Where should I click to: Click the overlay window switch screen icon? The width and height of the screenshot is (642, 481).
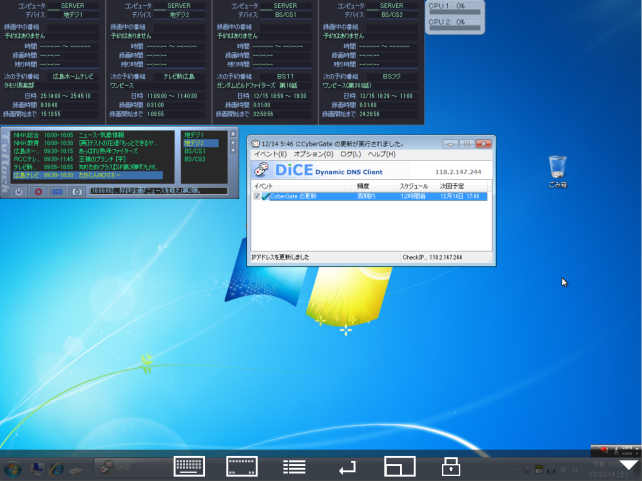click(400, 466)
